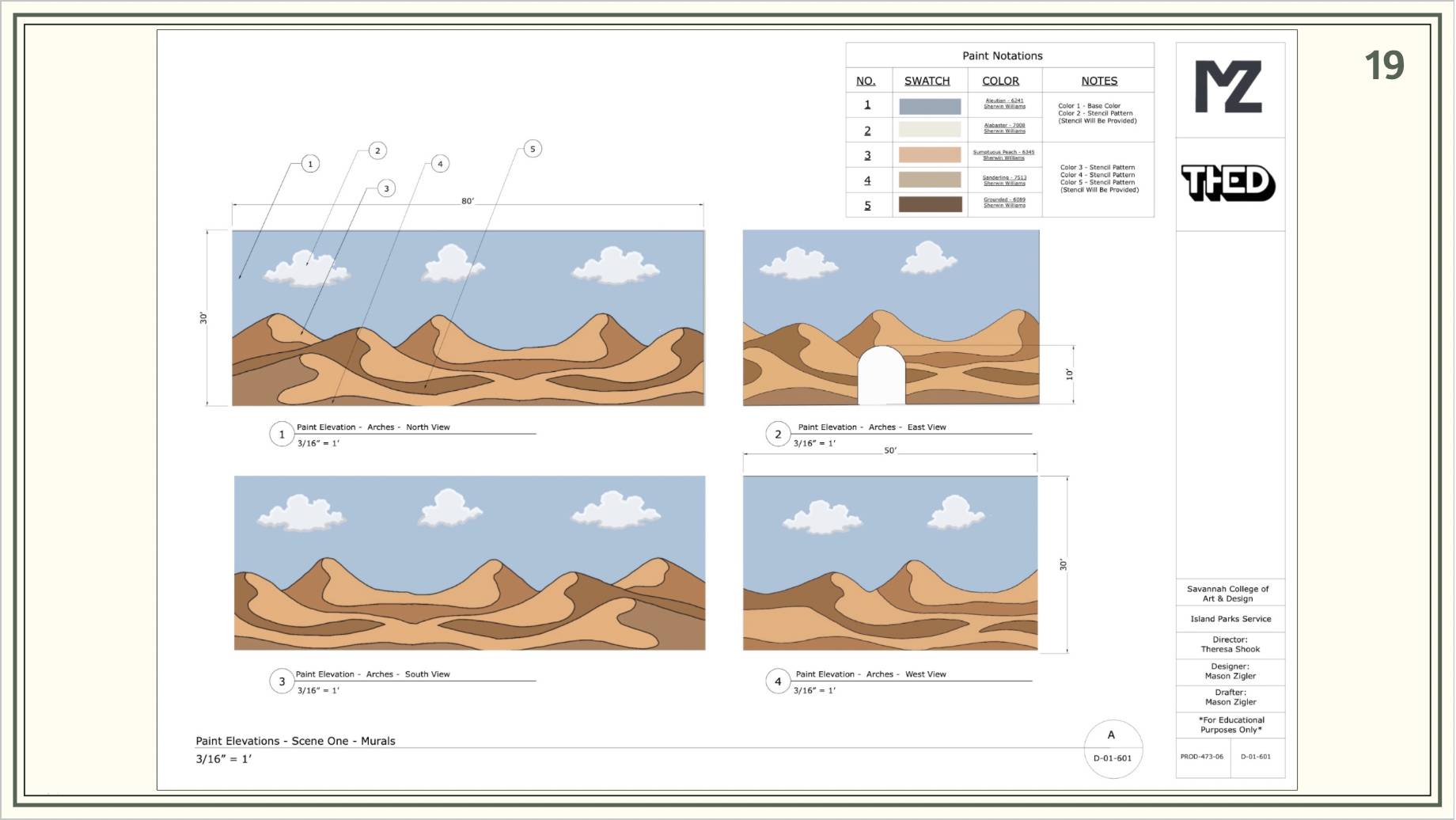1456x820 pixels.
Task: Click the 'D-01-601' cell in the title block
Action: (1257, 757)
